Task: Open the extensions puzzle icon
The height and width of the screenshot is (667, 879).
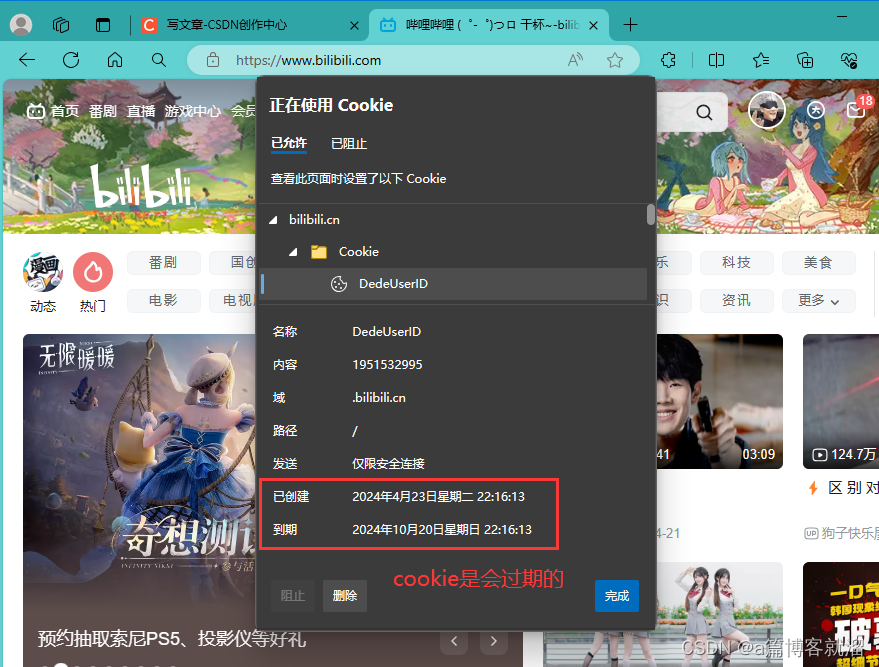Action: 668,60
